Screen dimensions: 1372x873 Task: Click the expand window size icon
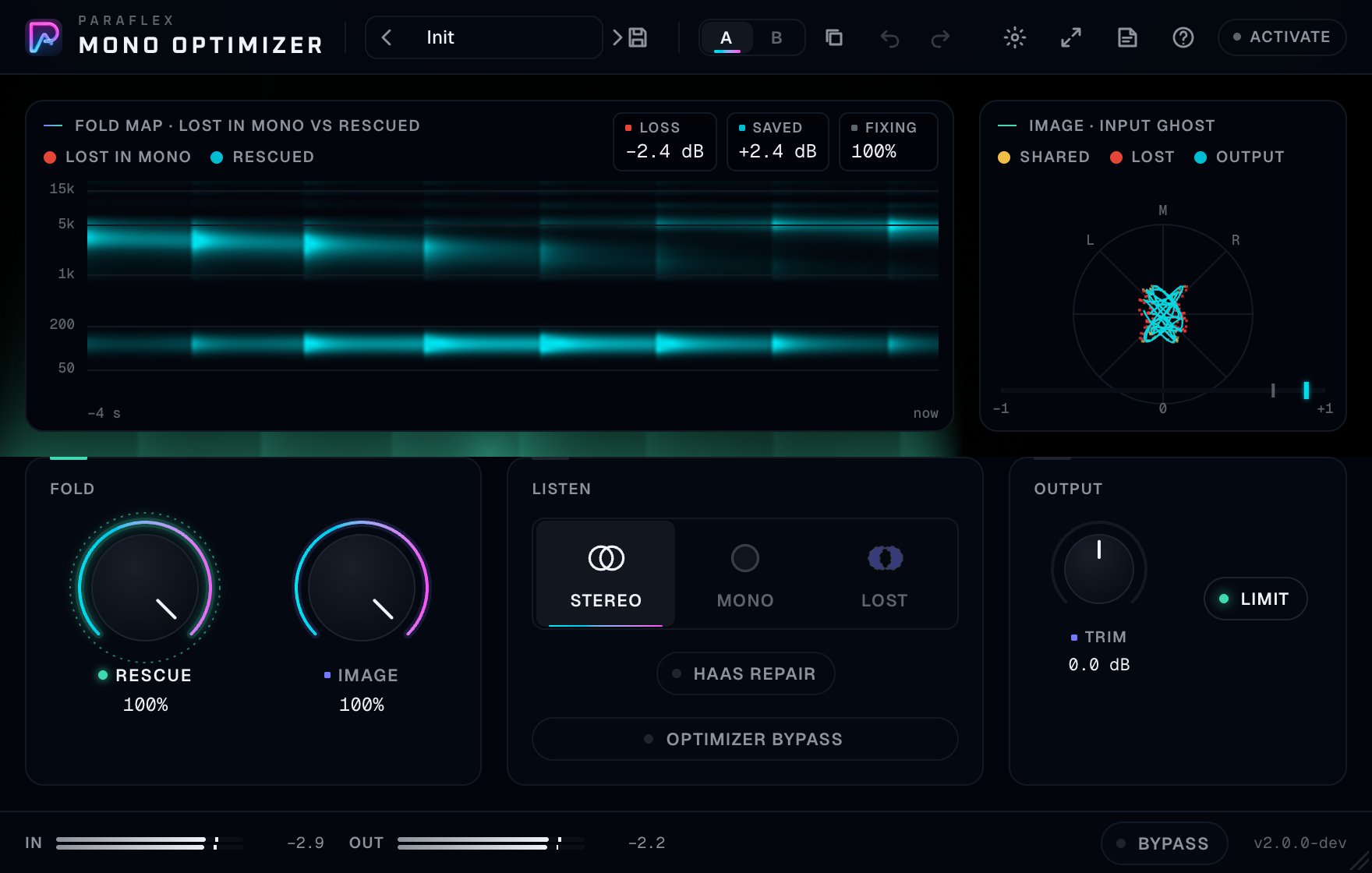(x=1071, y=37)
